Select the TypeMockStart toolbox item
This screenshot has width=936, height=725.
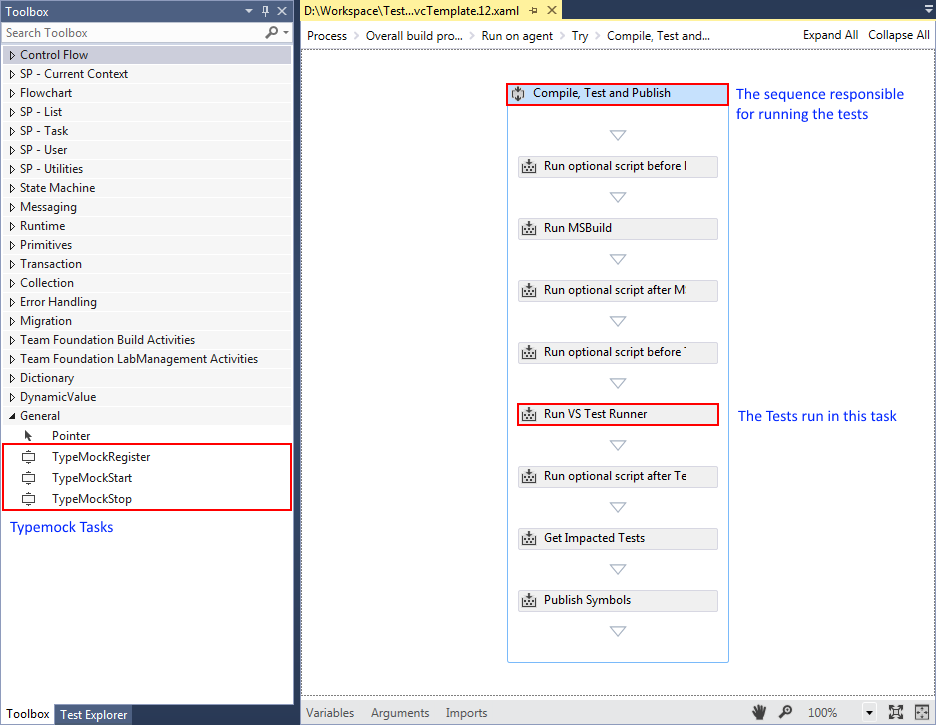pyautogui.click(x=92, y=478)
